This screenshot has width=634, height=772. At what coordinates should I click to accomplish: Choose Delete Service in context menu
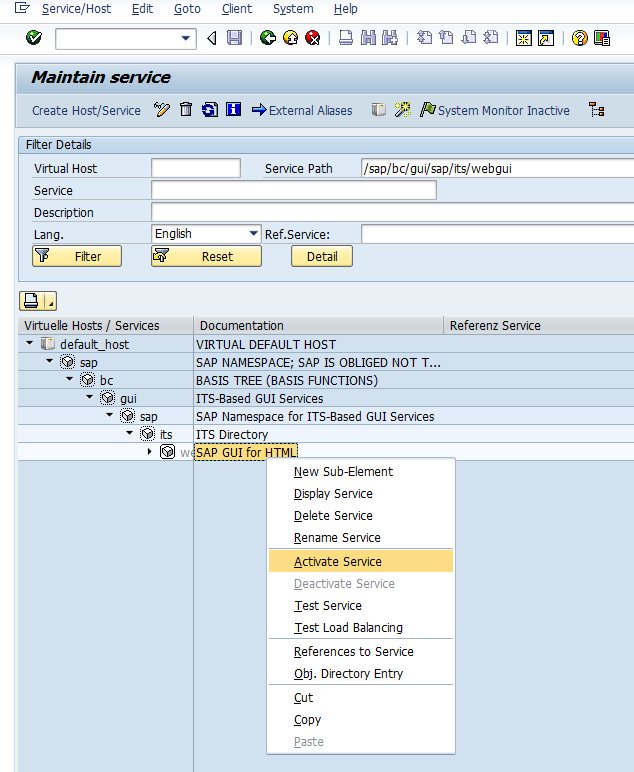tap(361, 515)
